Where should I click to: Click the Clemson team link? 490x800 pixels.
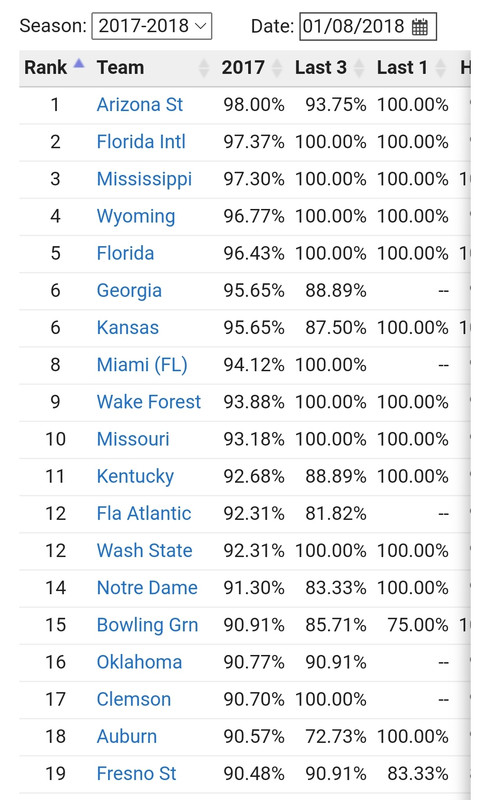click(x=134, y=699)
